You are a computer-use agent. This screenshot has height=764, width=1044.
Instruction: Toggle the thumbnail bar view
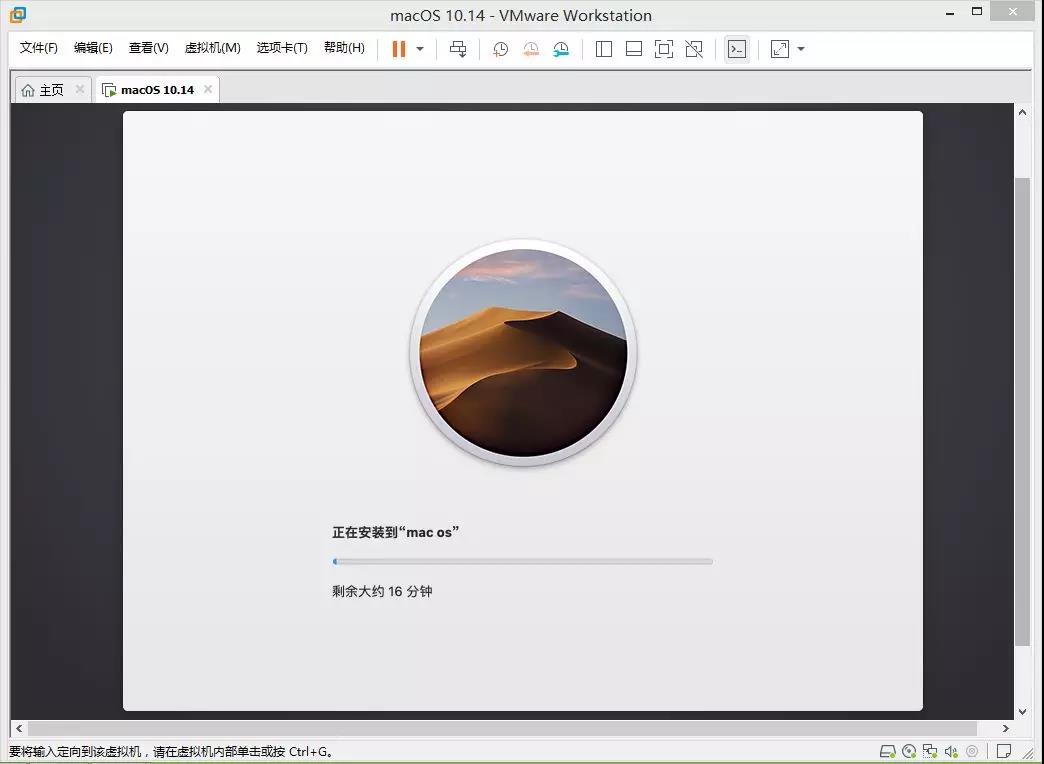pyautogui.click(x=634, y=49)
